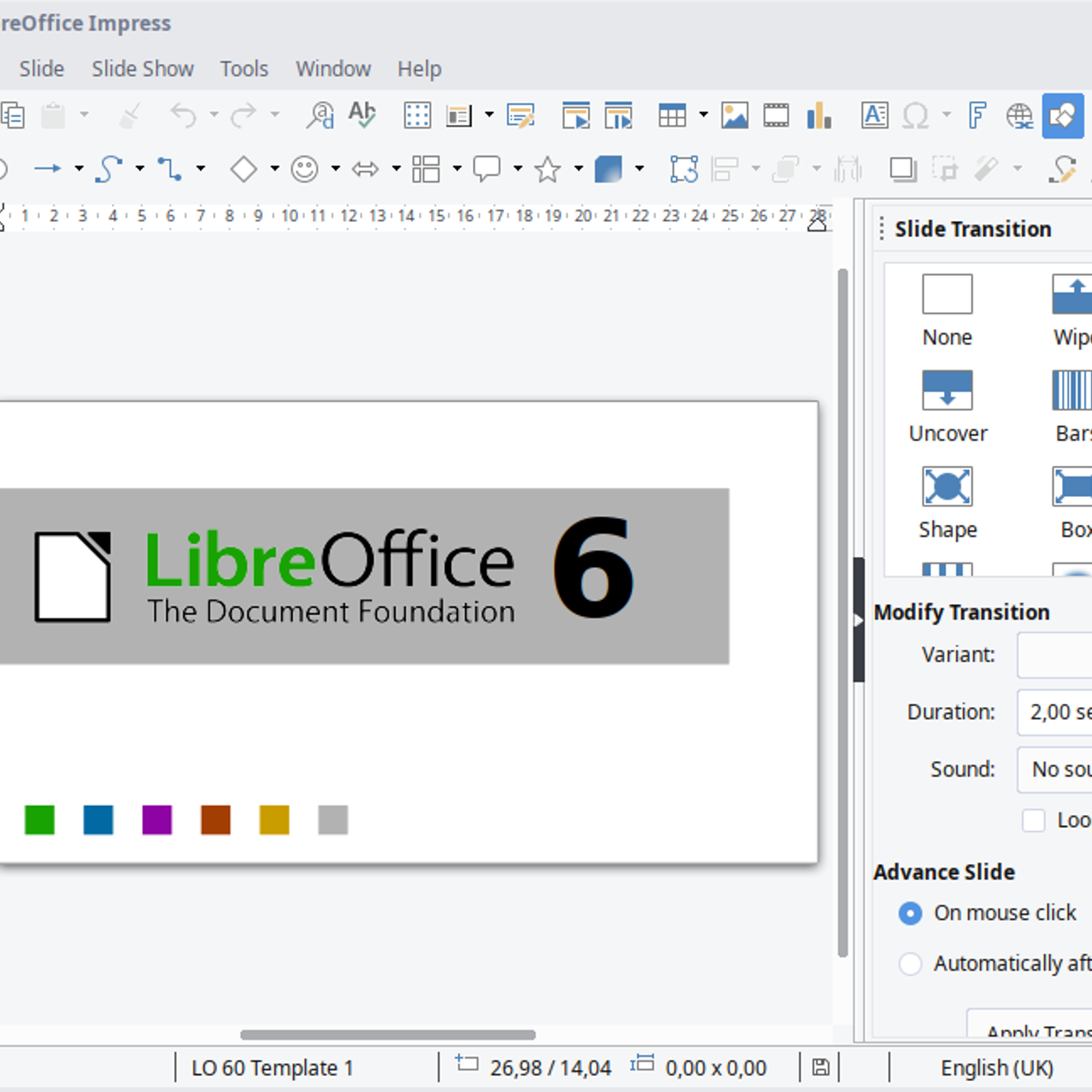This screenshot has width=1092, height=1092.
Task: Click the LO 60 Template 1 status
Action: (272, 1067)
